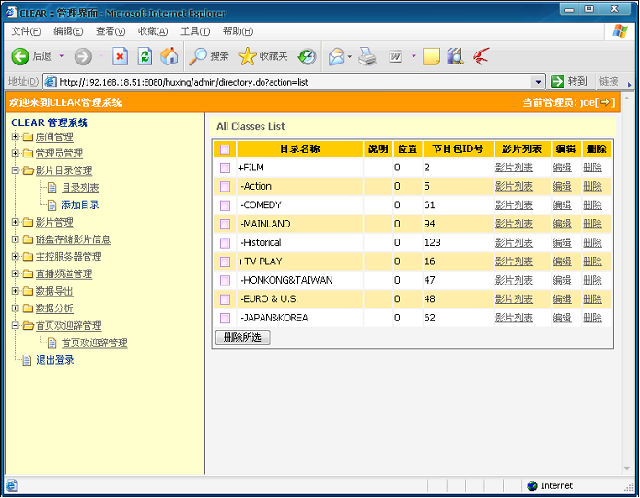Viewport: 640px width, 498px height.
Task: Stop page loading with red X icon
Action: click(x=120, y=56)
